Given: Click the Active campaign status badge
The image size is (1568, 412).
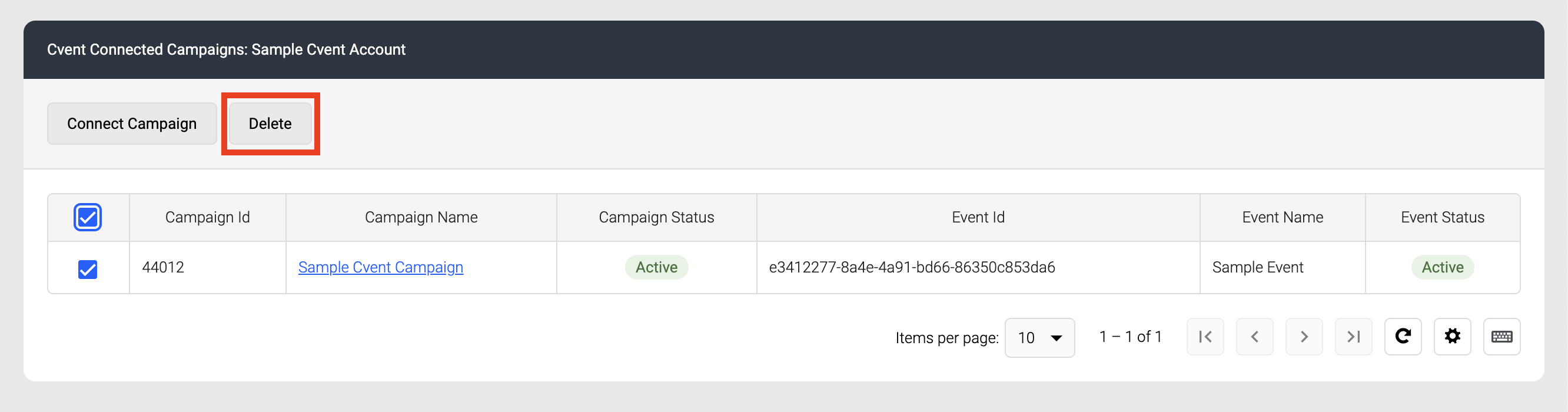Looking at the screenshot, I should 656,267.
